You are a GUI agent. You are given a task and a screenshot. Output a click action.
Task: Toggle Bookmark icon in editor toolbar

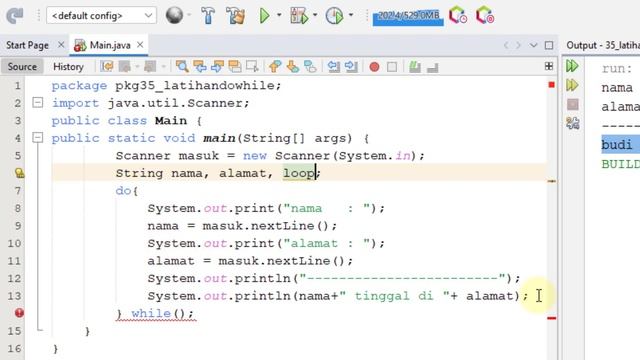[x=310, y=66]
